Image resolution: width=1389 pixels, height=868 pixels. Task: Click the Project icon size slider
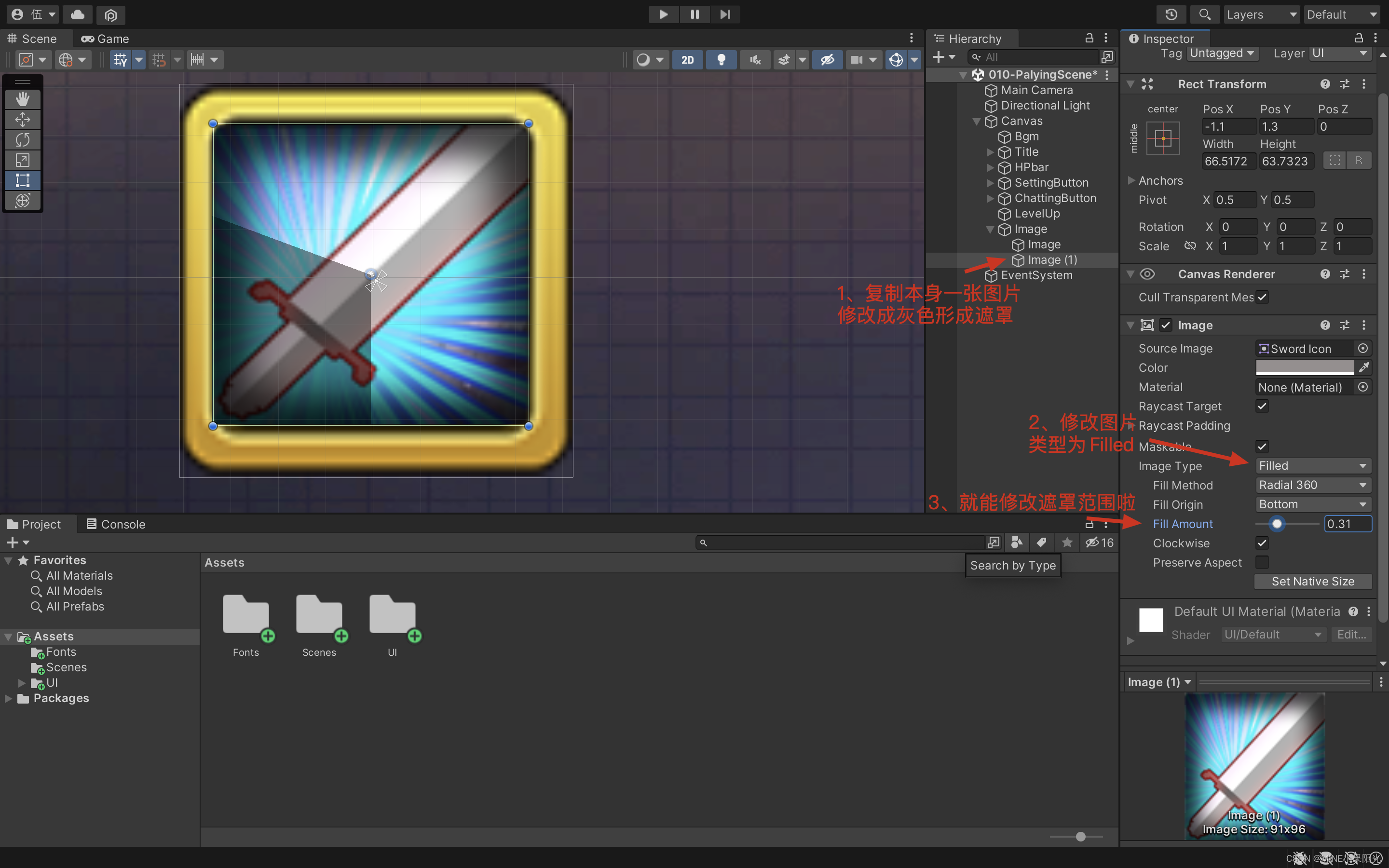[x=1076, y=837]
